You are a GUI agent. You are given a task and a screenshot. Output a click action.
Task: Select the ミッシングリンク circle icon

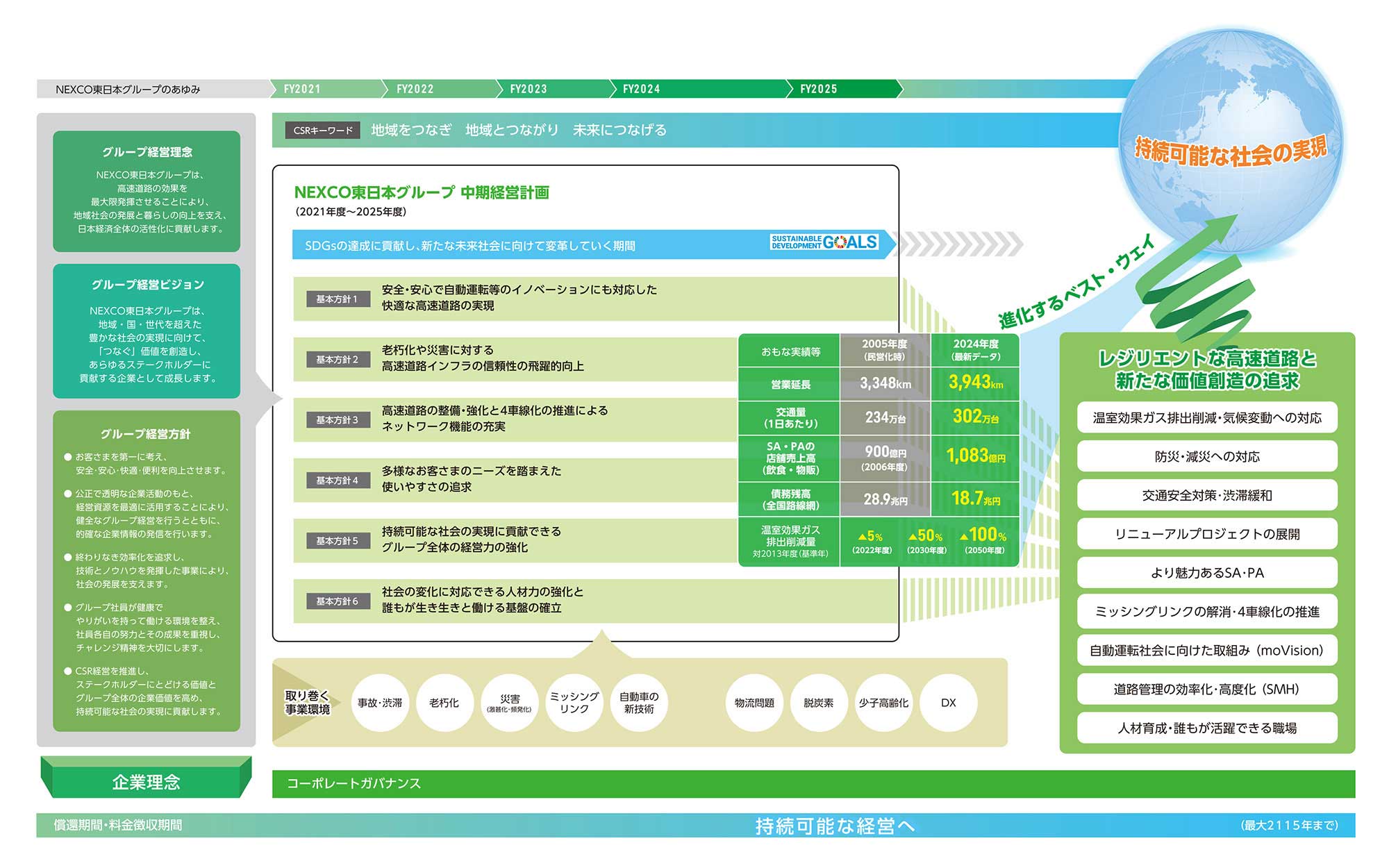(575, 703)
